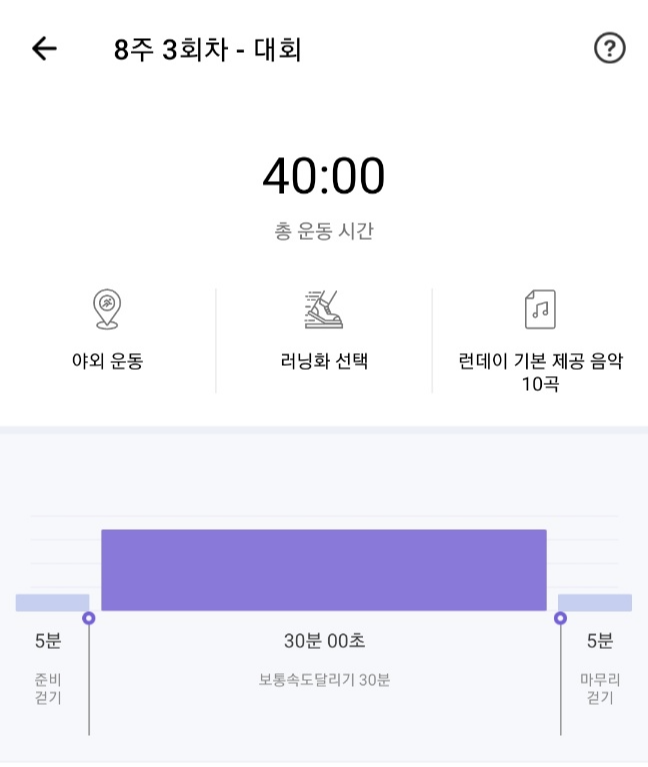Select the cool-down walking segment bar
This screenshot has height=767, width=648.
click(x=594, y=602)
